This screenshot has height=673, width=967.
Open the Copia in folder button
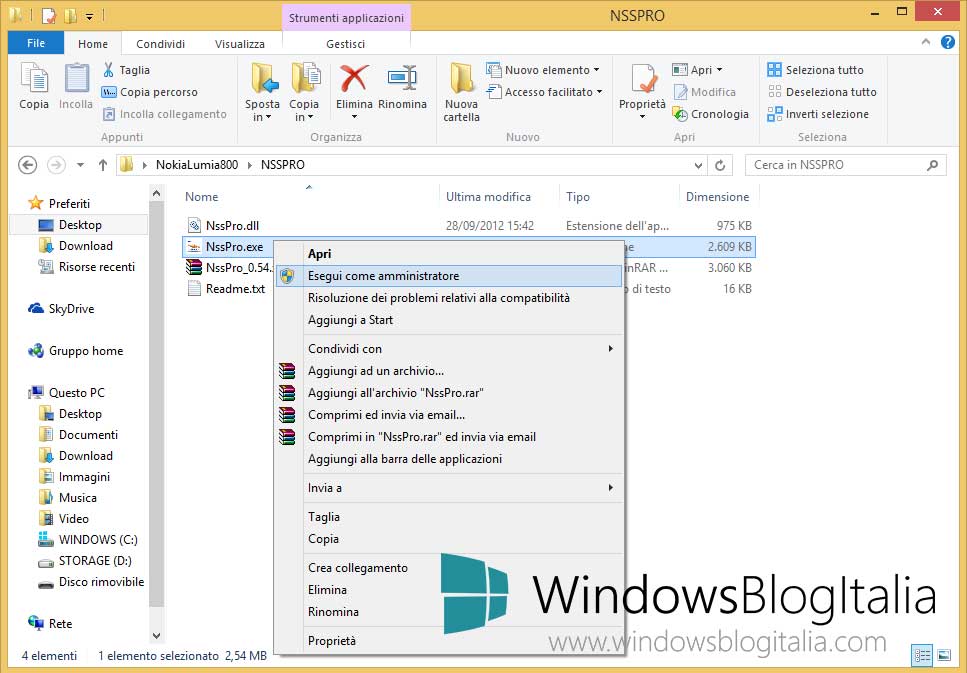pos(304,92)
